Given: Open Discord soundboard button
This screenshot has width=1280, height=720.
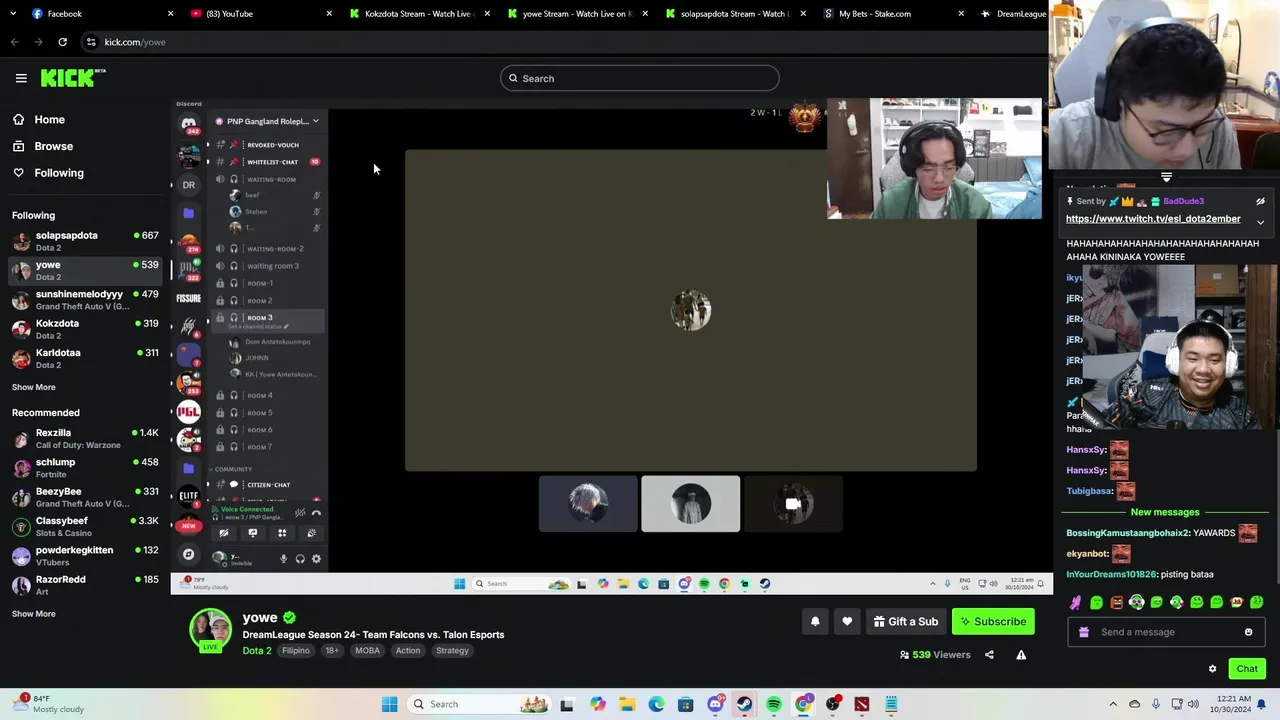Looking at the screenshot, I should 311,534.
